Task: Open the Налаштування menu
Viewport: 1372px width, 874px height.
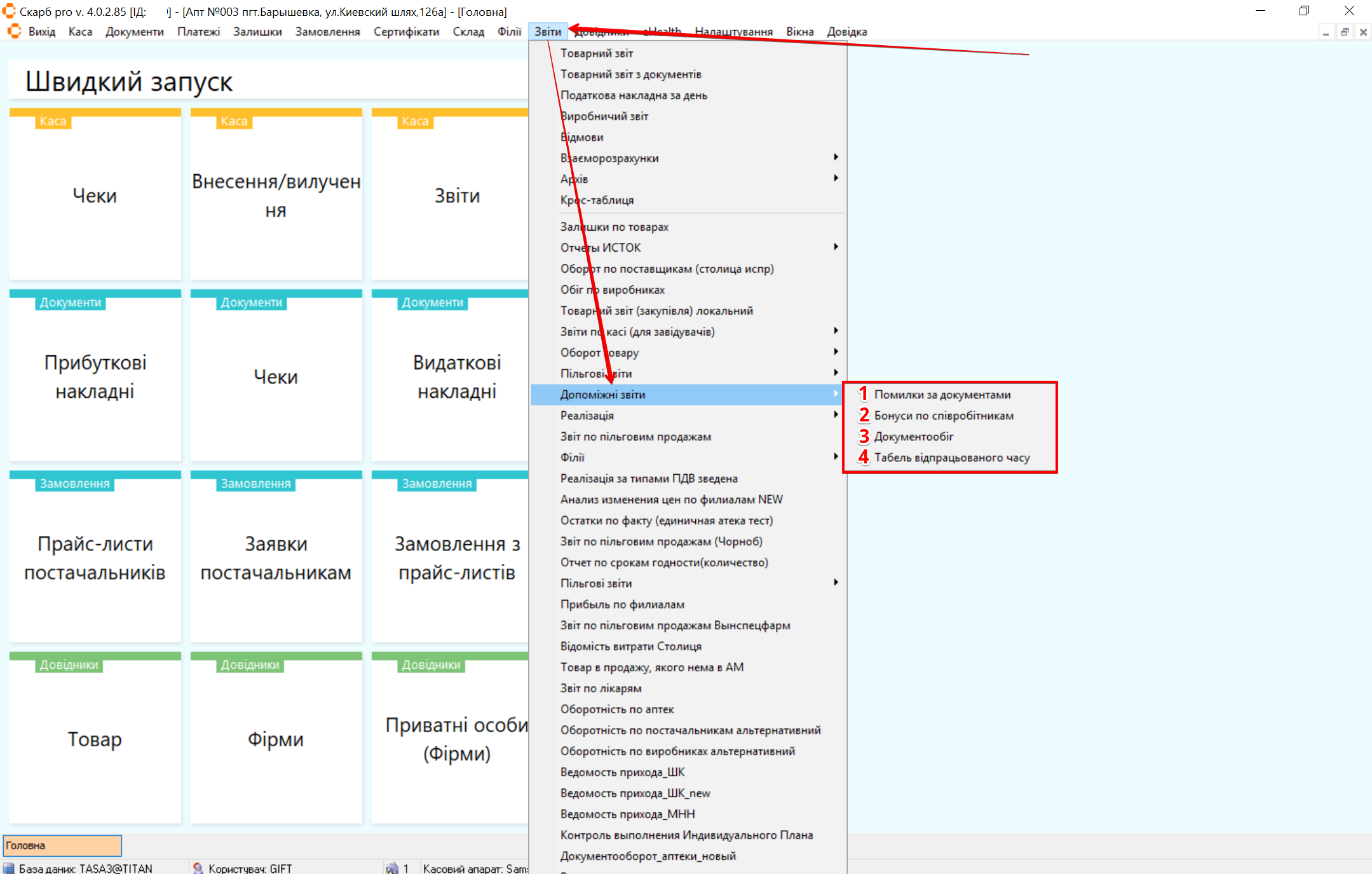Action: pos(733,32)
